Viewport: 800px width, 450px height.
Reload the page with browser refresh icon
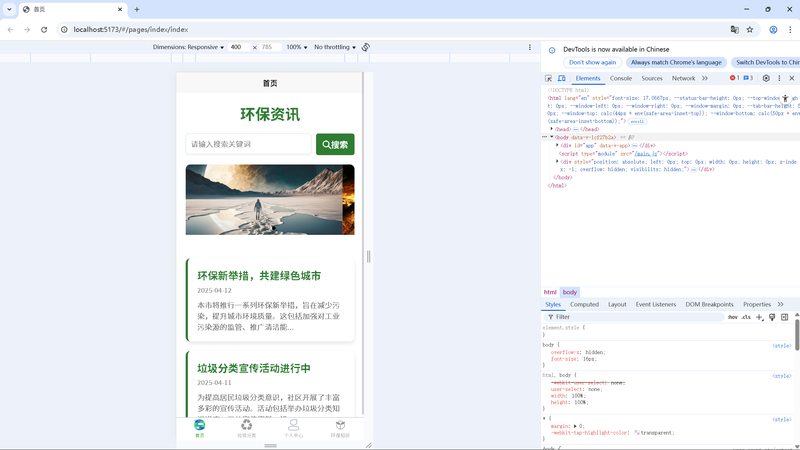(44, 30)
